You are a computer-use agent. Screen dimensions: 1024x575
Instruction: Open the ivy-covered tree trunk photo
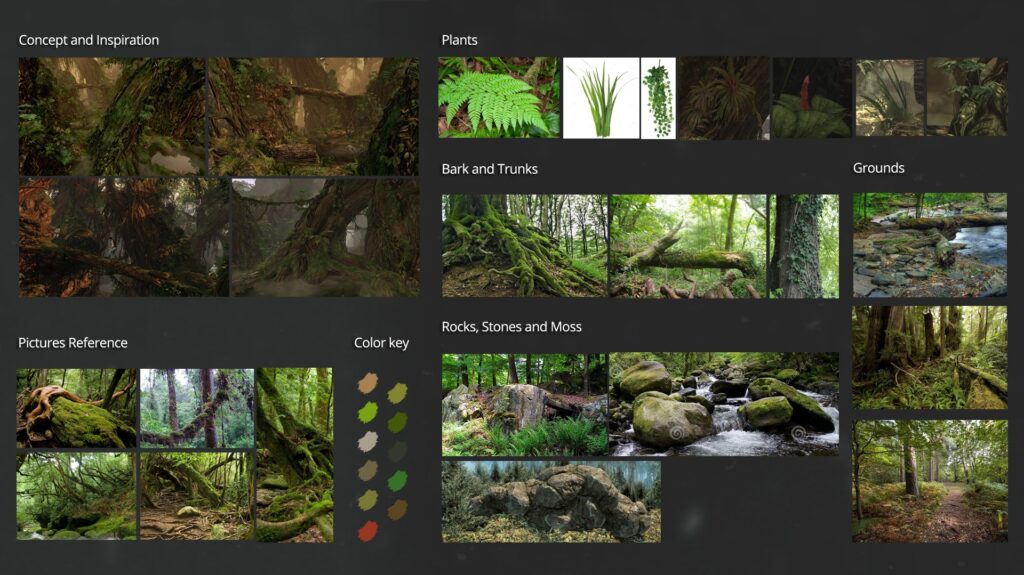(804, 246)
